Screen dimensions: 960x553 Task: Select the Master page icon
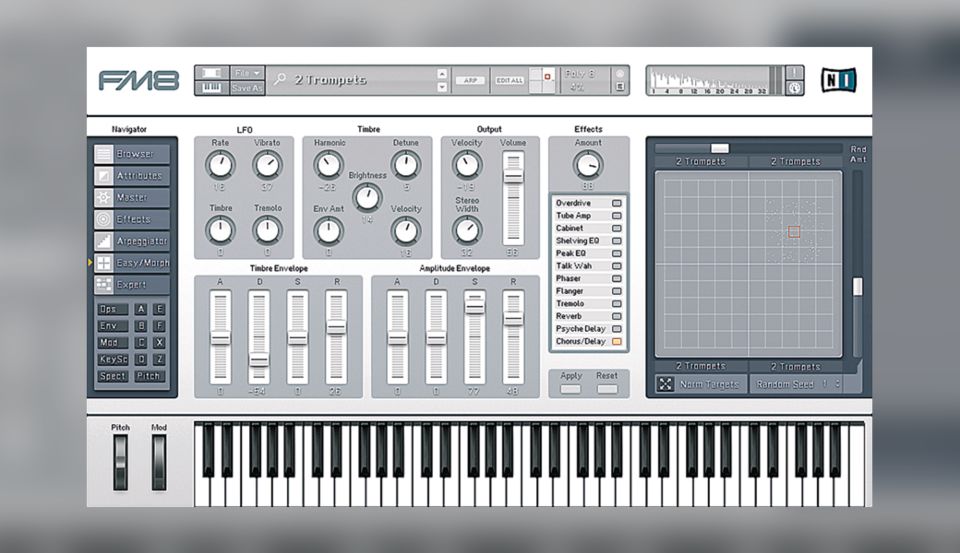pos(104,198)
